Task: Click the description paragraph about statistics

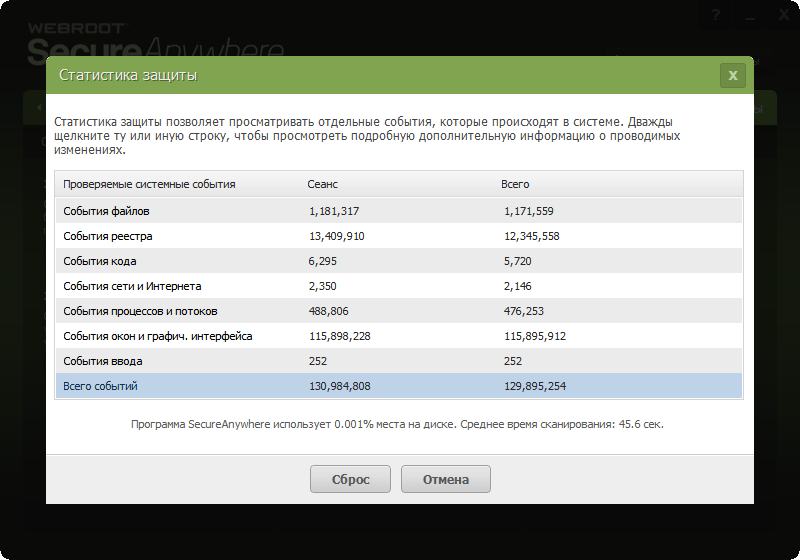Action: coord(367,136)
